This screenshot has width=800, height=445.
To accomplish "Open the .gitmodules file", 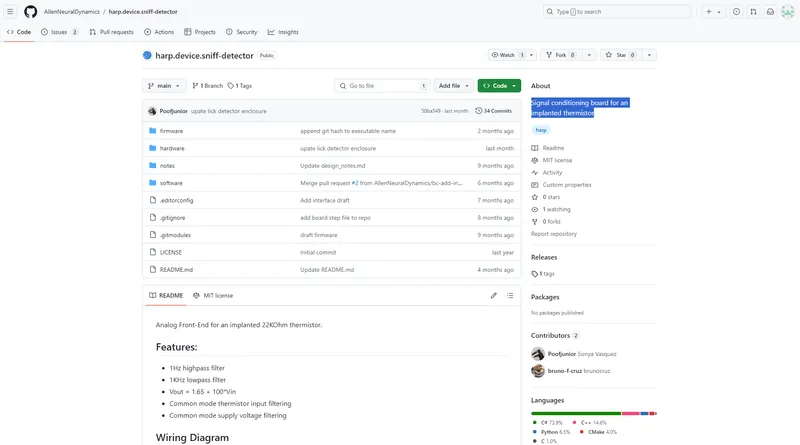I will (175, 235).
